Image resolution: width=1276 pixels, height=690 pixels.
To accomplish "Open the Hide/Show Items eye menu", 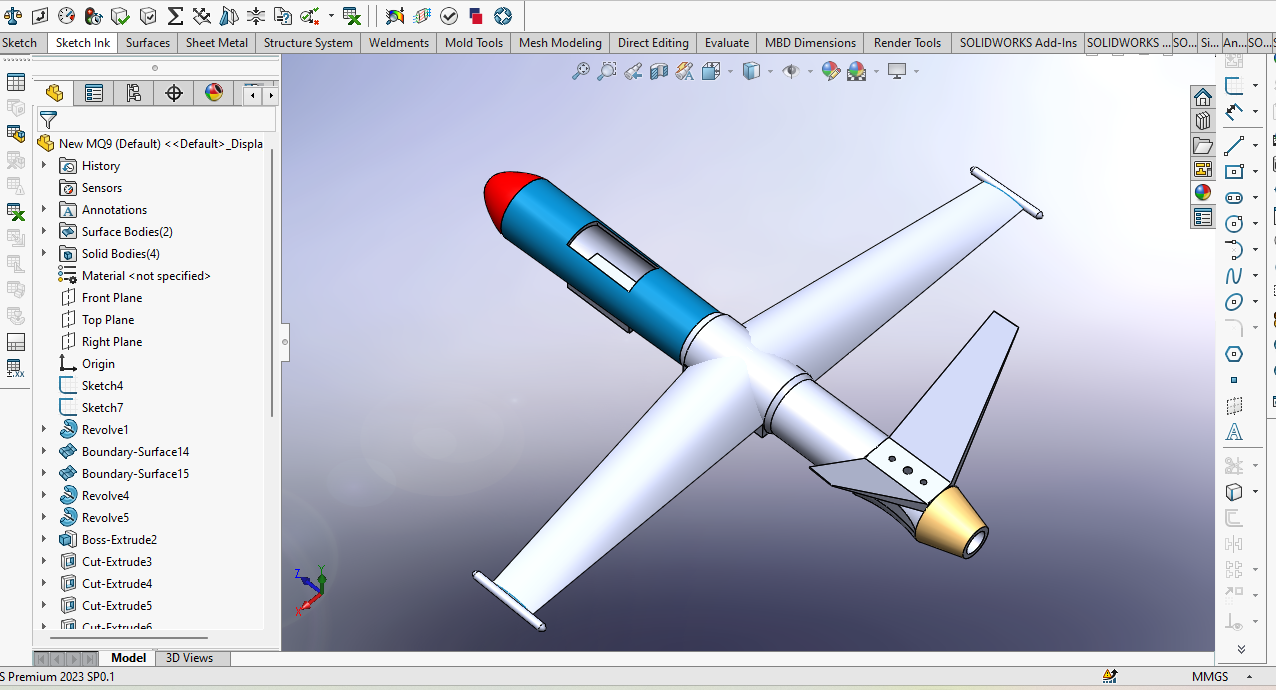I will [x=791, y=71].
